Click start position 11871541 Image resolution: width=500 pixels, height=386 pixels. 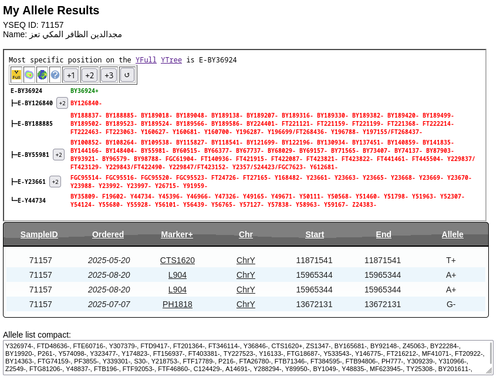pyautogui.click(x=314, y=260)
